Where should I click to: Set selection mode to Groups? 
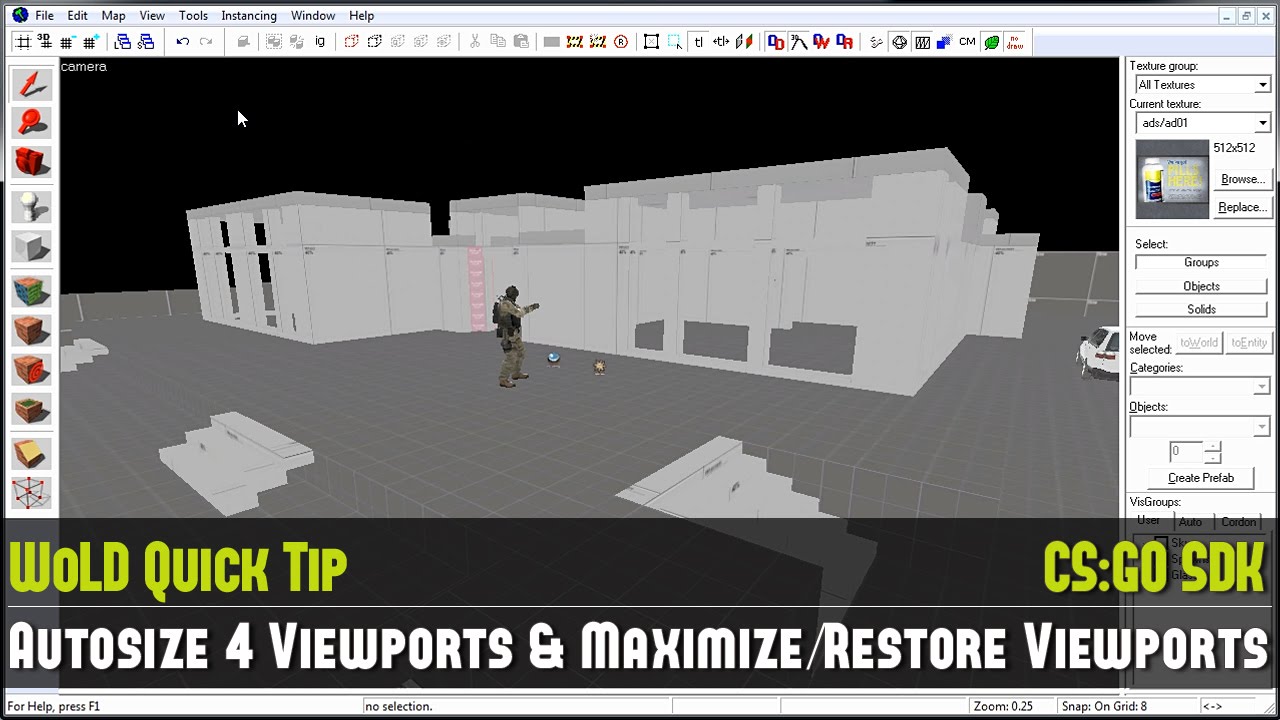1201,262
